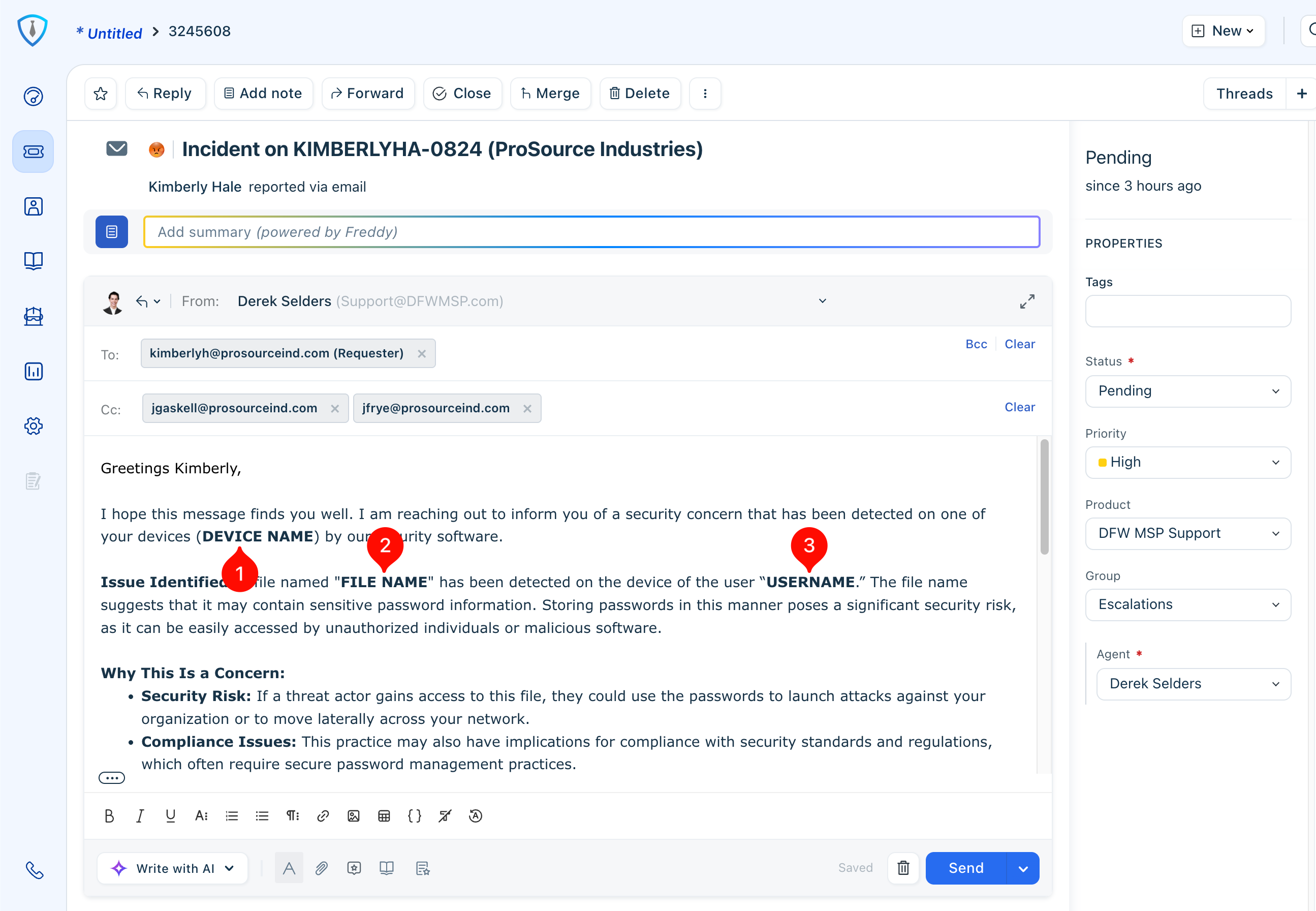This screenshot has width=1316, height=911.
Task: Expand the reply editor with the arrows icon
Action: pos(1027,301)
